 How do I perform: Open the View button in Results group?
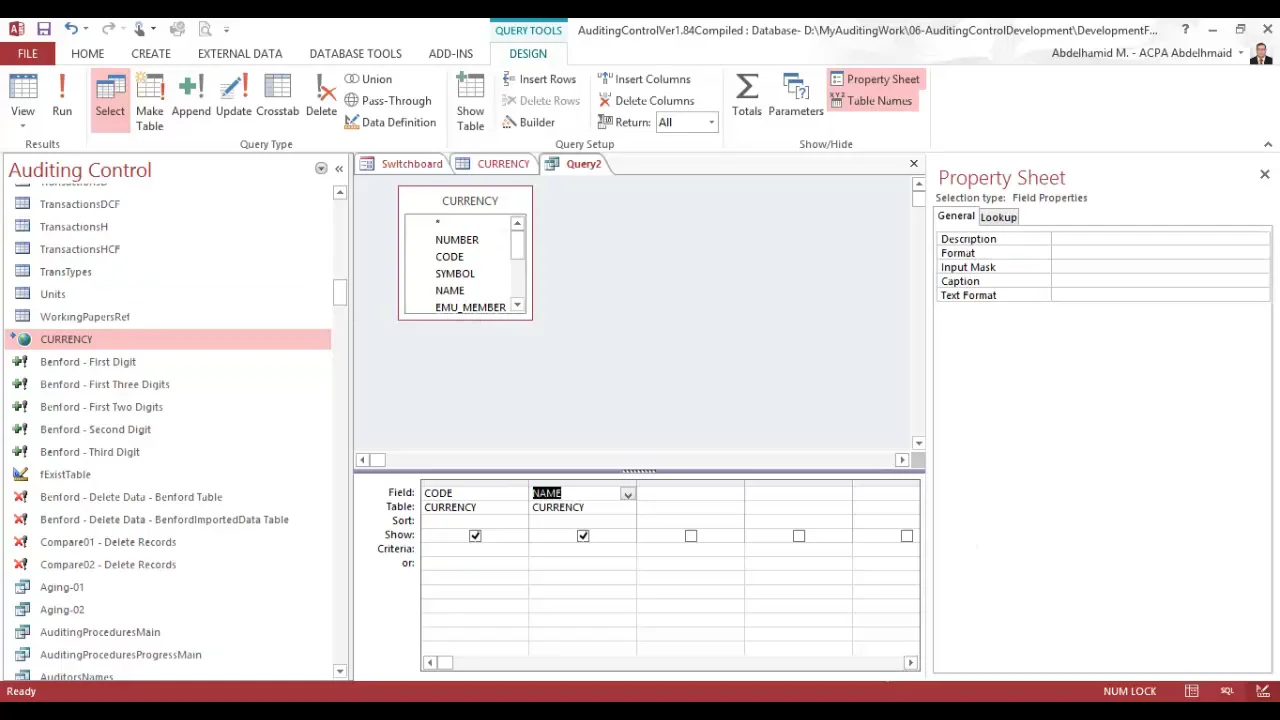point(22,101)
